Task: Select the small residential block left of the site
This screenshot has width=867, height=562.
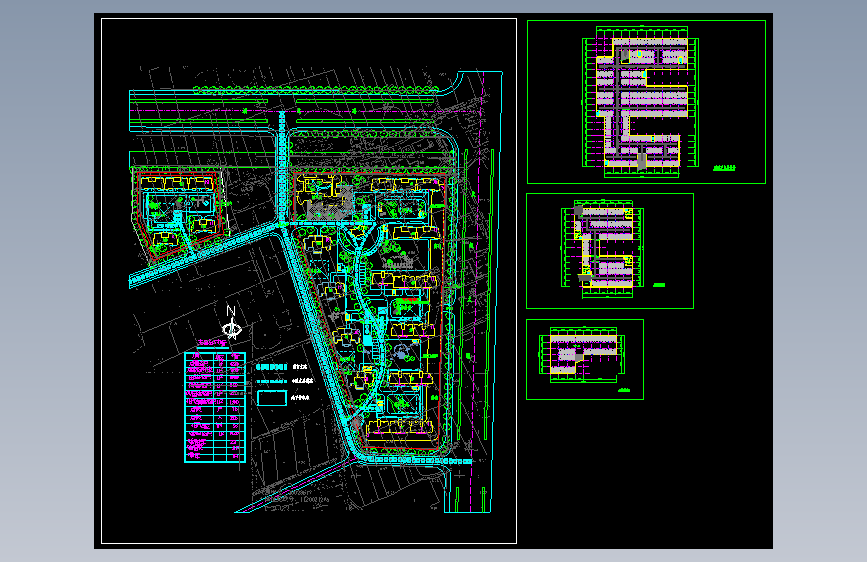Action: point(180,213)
